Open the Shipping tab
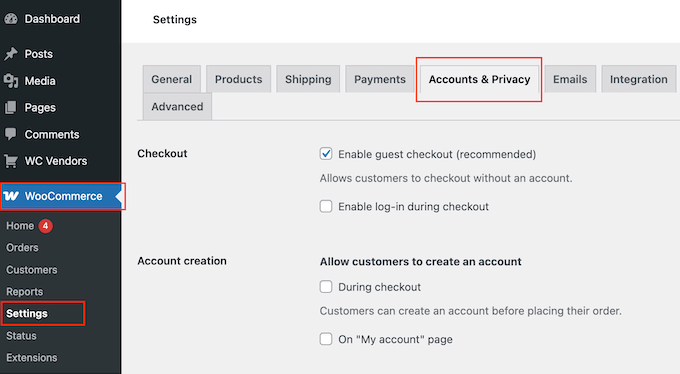 (x=308, y=79)
